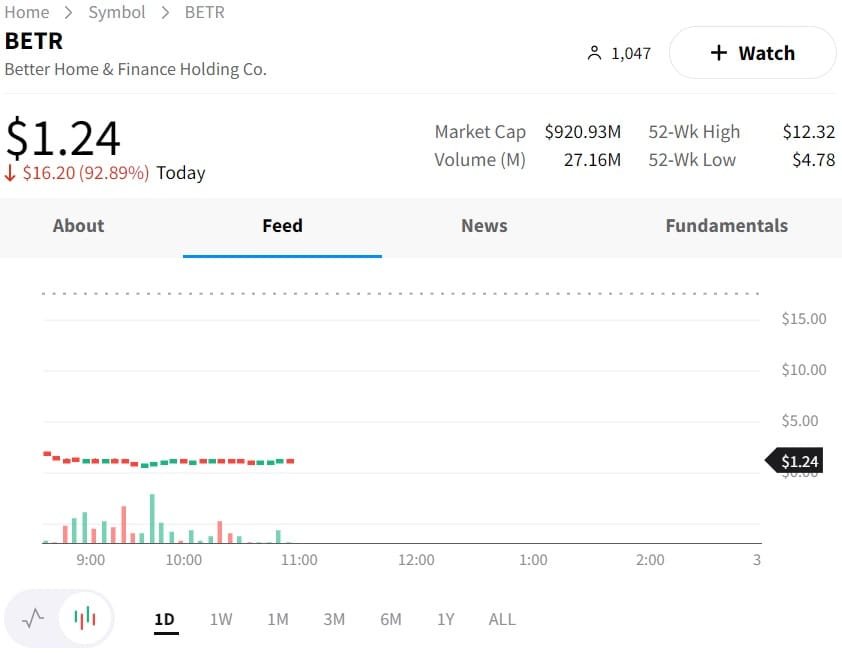Screen dimensions: 842x659
Task: Click the $1.24 current price marker
Action: click(798, 461)
